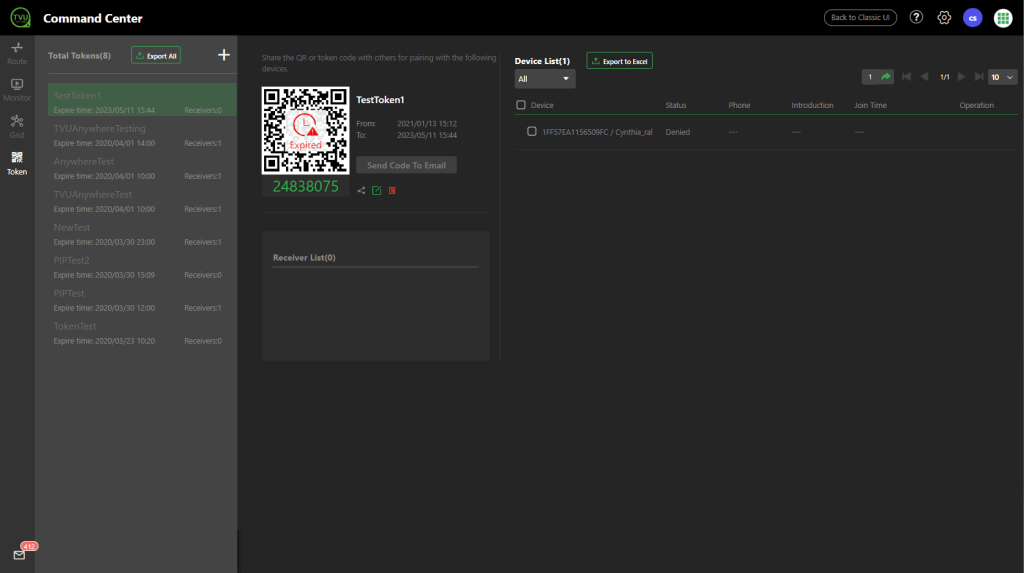Open the cs user avatar menu
The image size is (1024, 573).
[x=972, y=18]
